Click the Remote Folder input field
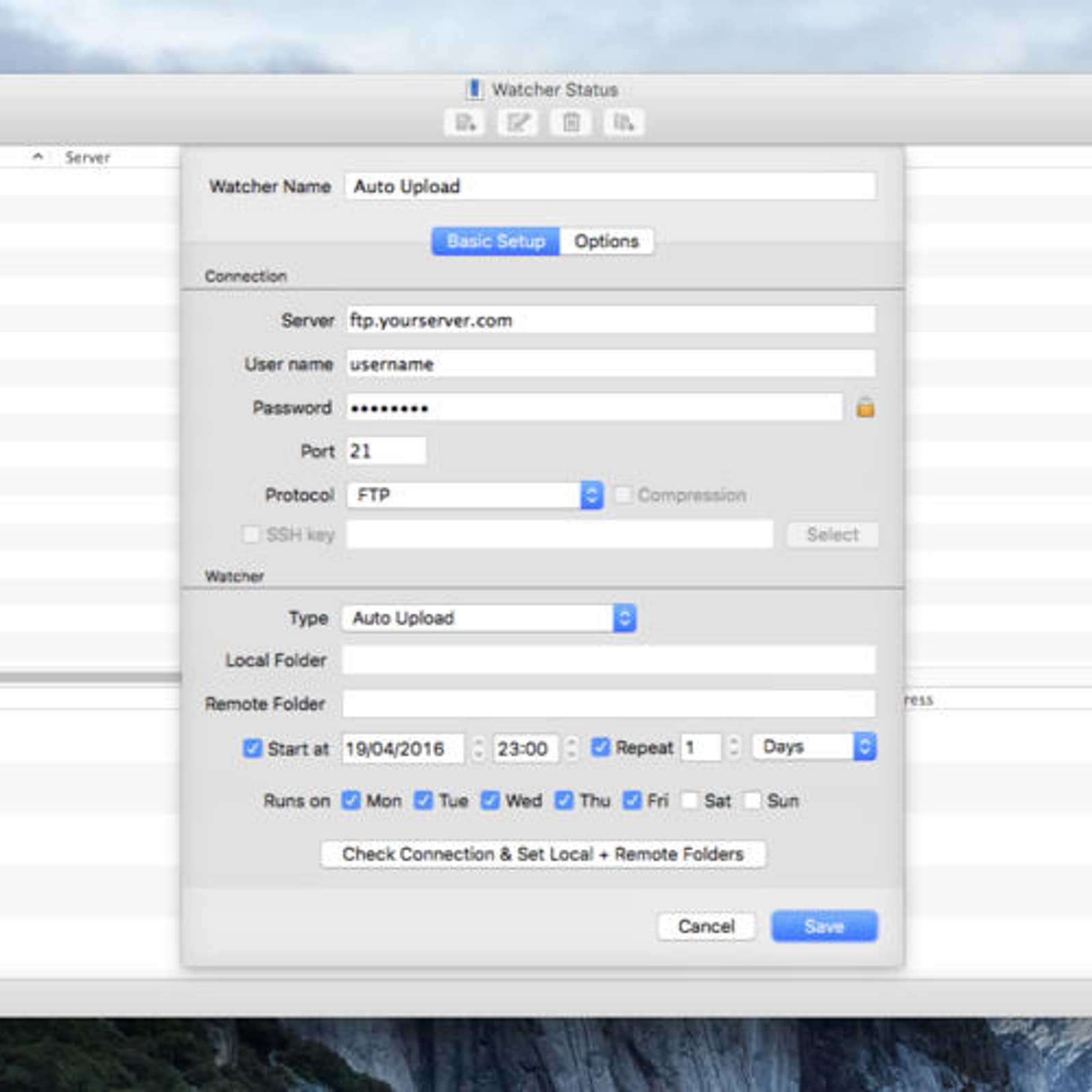 coord(609,703)
